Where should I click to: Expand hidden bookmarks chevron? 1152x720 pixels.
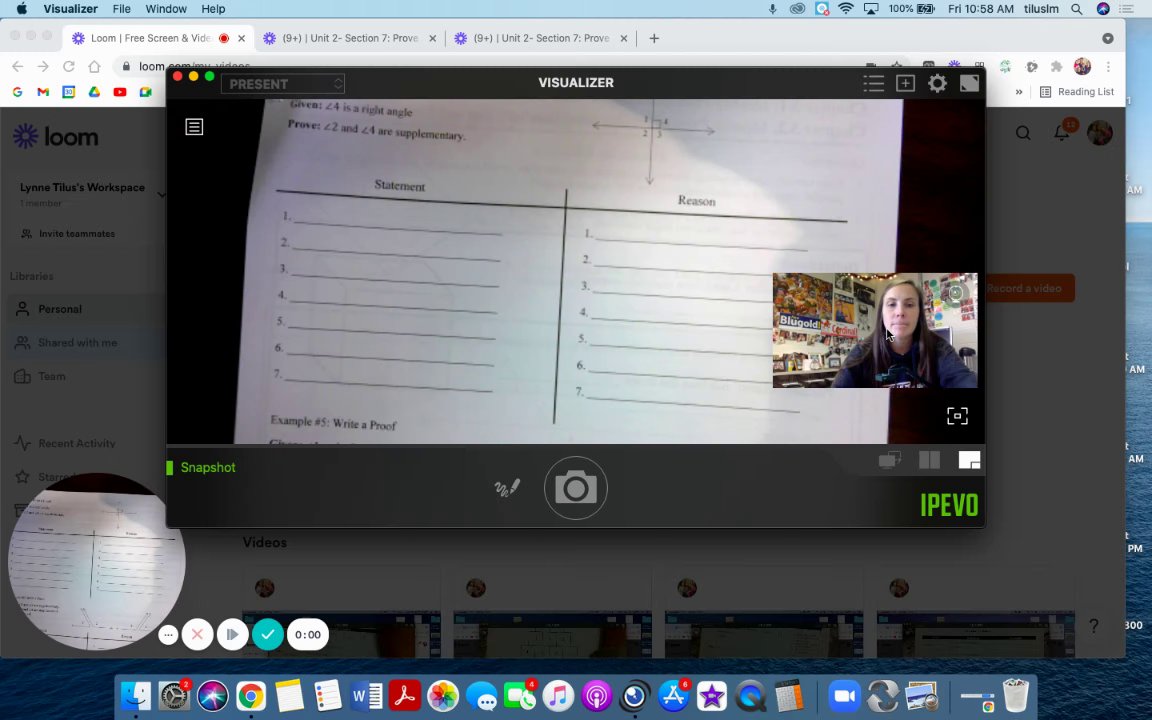pyautogui.click(x=1019, y=92)
